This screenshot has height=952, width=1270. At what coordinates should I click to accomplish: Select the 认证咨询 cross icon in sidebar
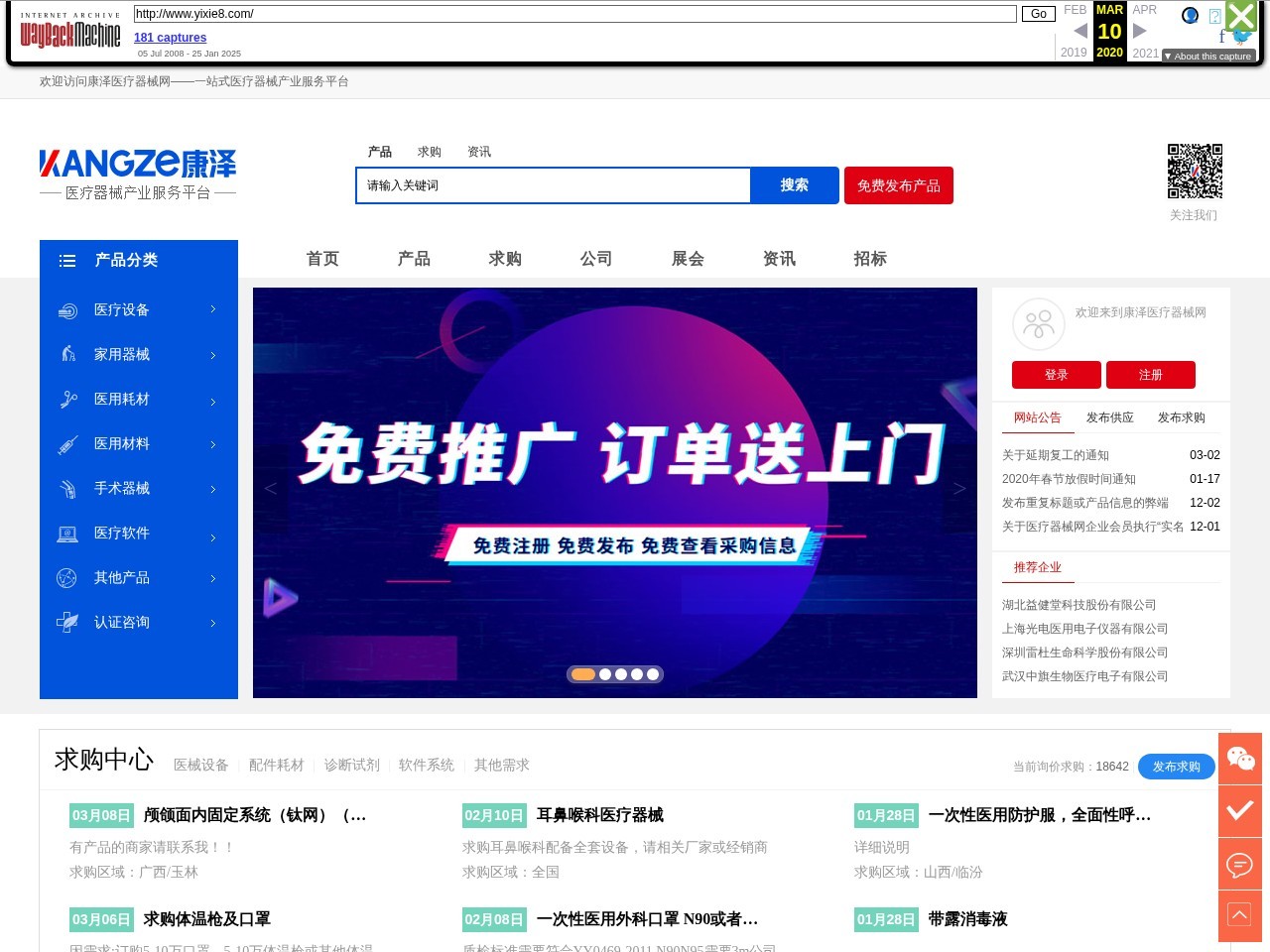point(67,623)
